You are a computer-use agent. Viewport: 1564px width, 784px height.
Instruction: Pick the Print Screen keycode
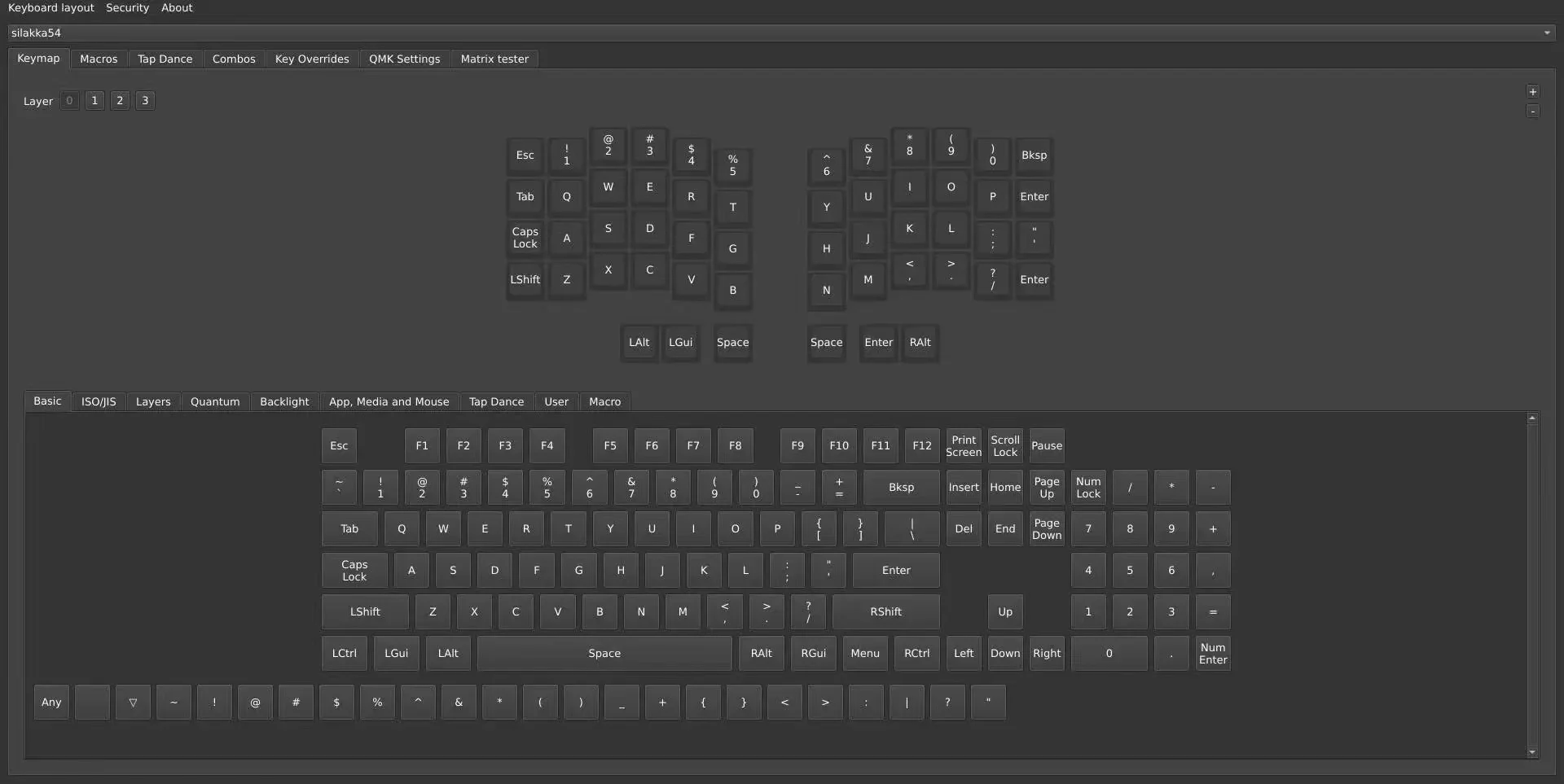[964, 445]
